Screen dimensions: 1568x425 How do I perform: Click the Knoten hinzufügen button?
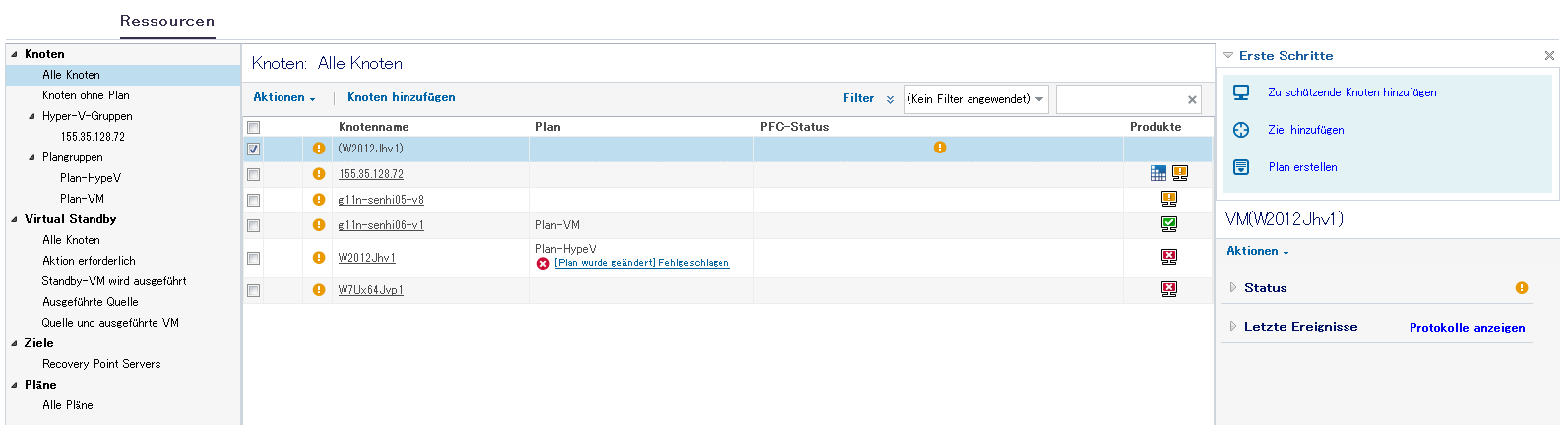pyautogui.click(x=401, y=97)
